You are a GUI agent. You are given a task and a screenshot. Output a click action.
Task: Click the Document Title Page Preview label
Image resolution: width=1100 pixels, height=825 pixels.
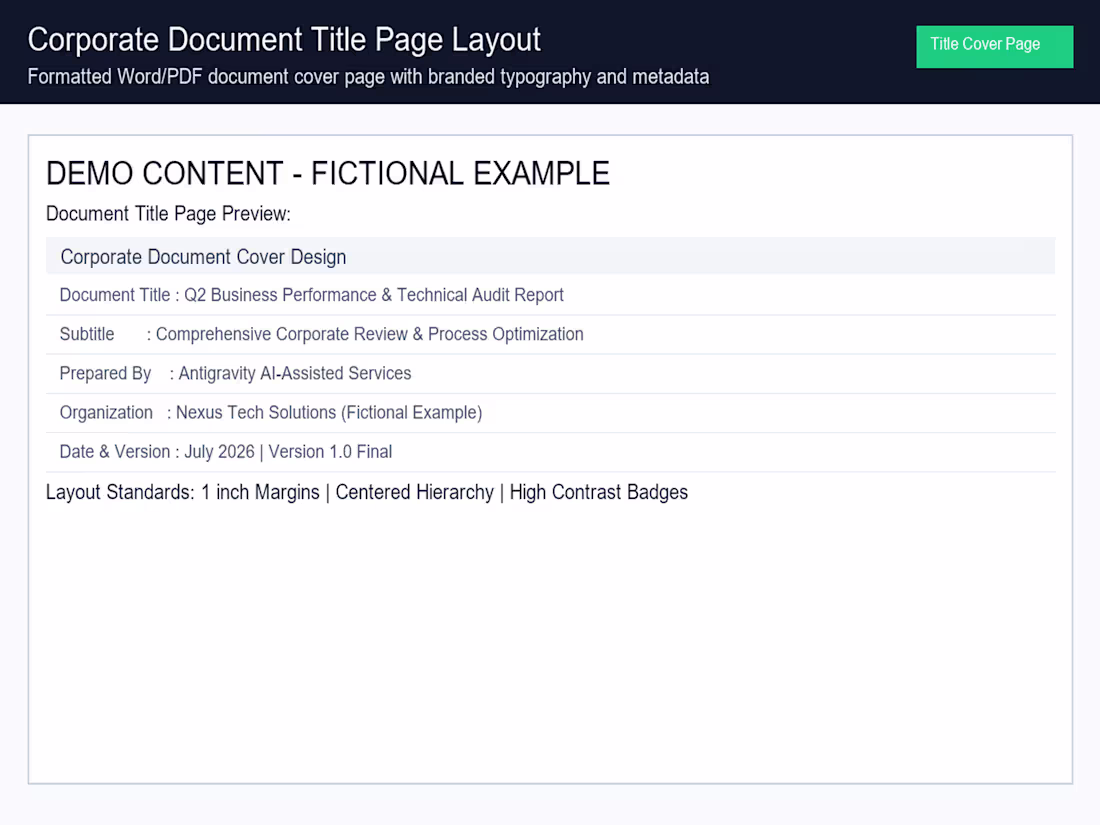pos(168,214)
